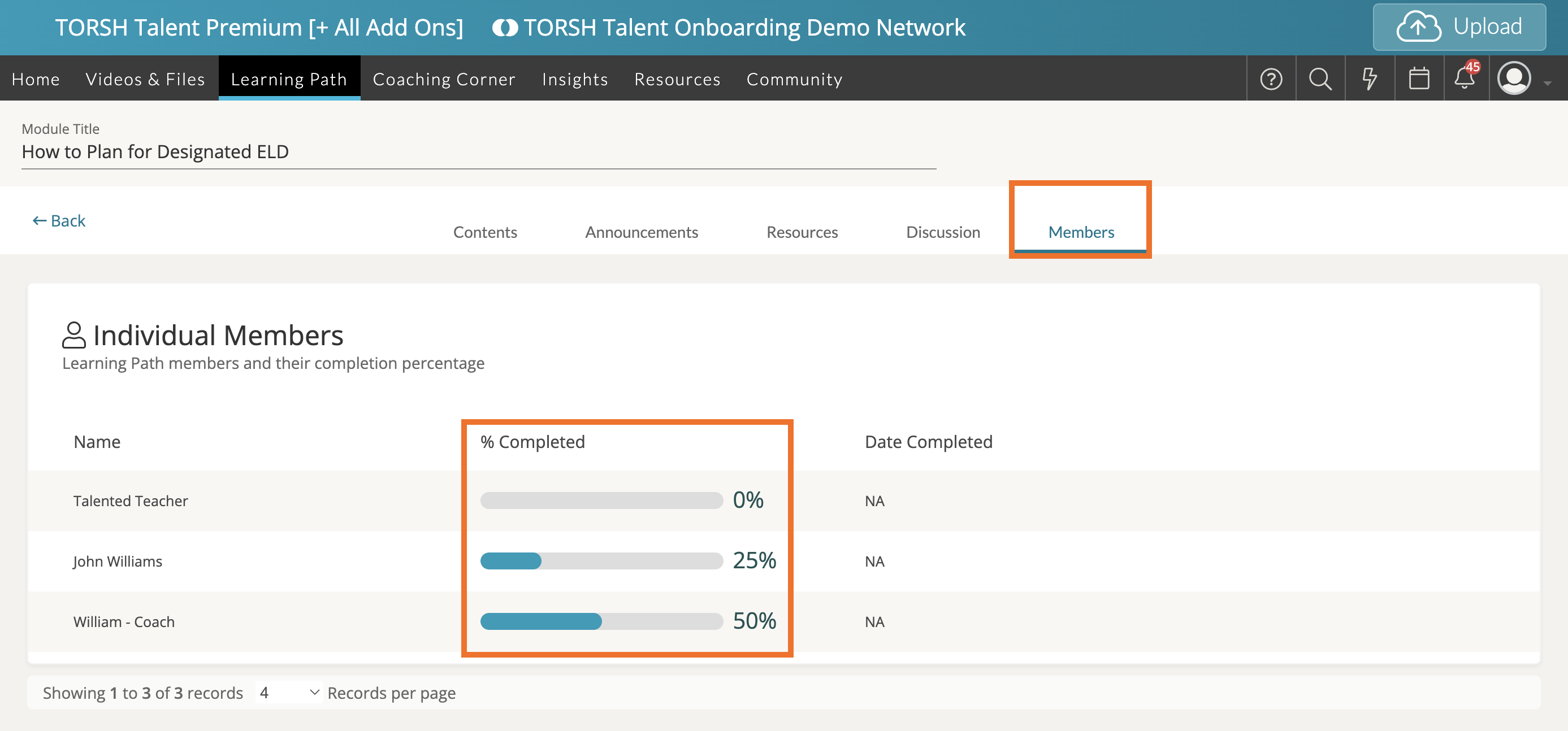
Task: Click John Williams' 25% progress bar
Action: pyautogui.click(x=601, y=561)
